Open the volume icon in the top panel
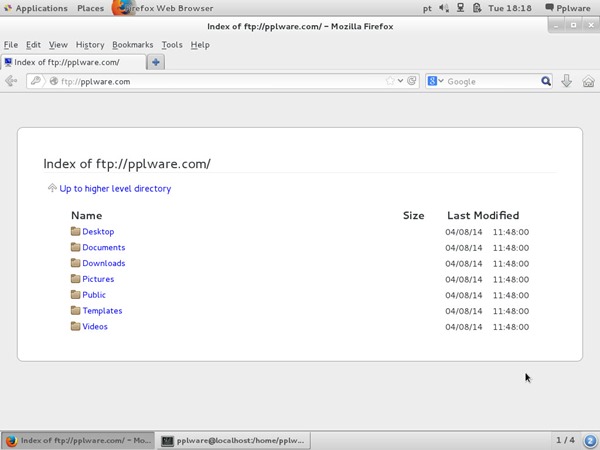The image size is (600, 450). 444,8
